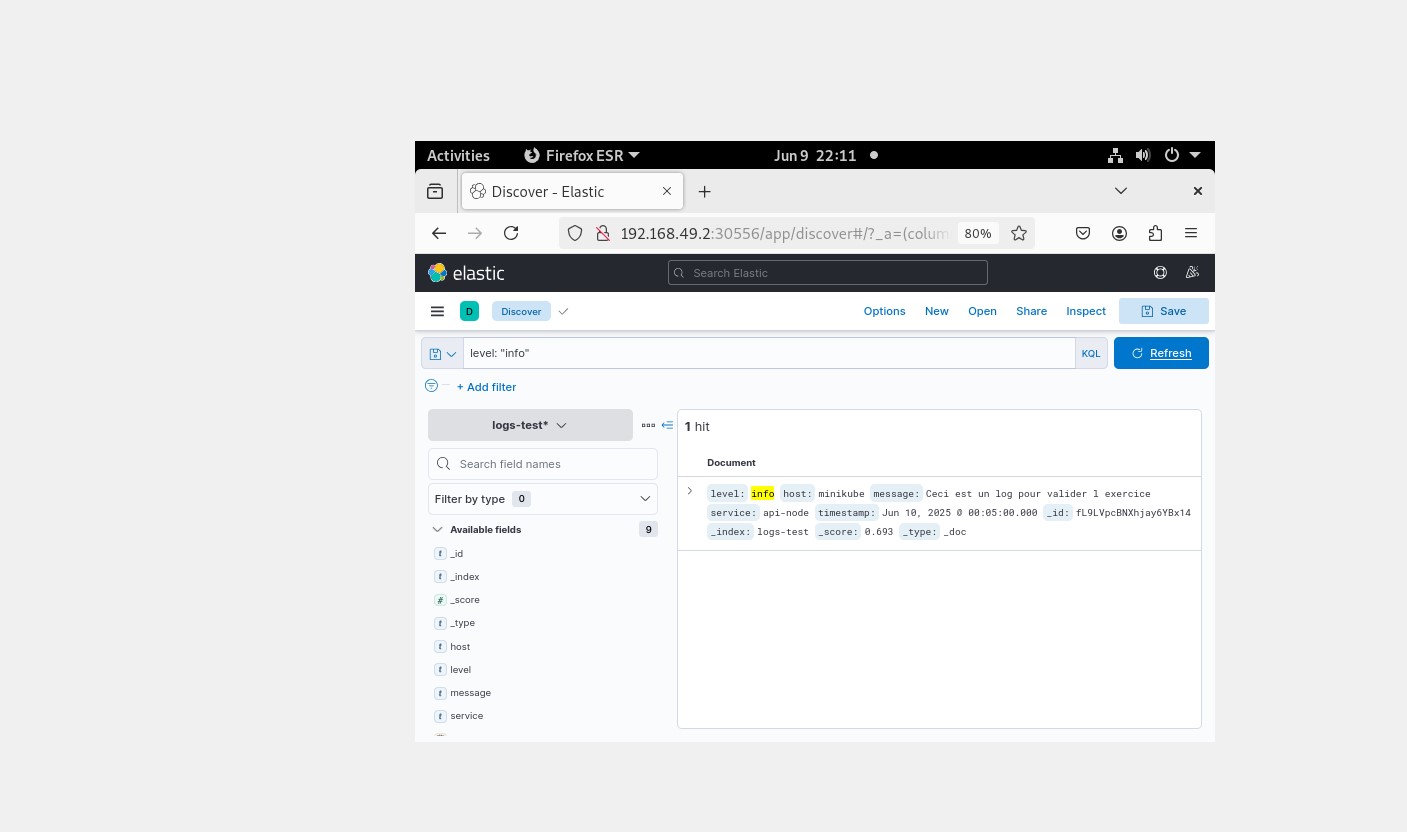This screenshot has width=1407, height=832.
Task: Expand the log document row details
Action: tap(690, 491)
